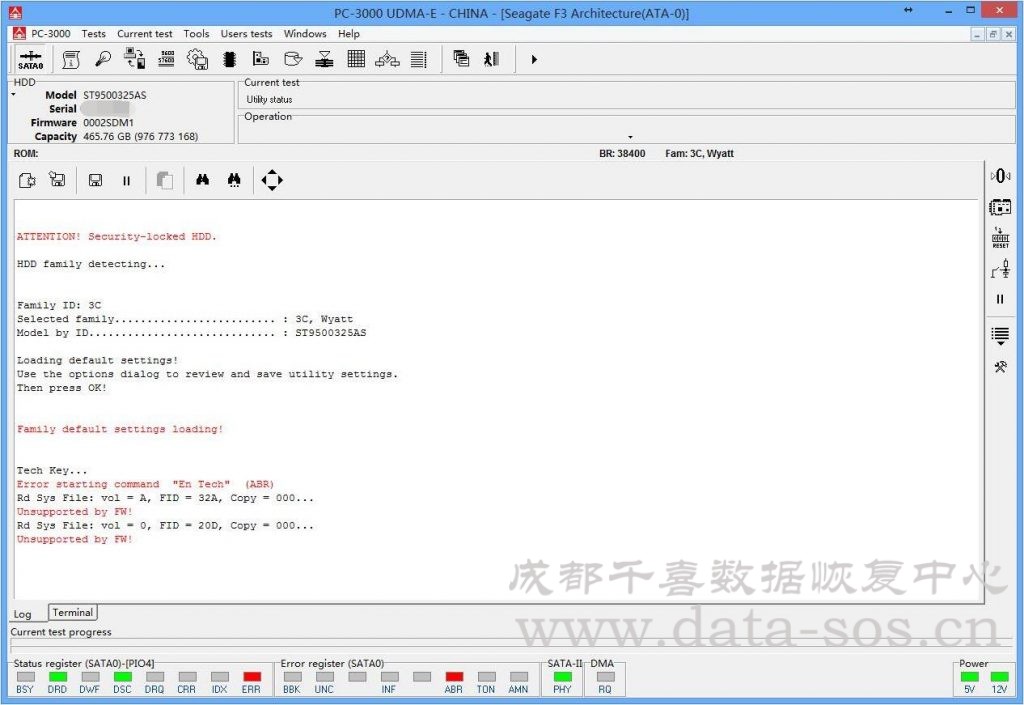1024x705 pixels.
Task: Open the PC-3000 menu
Action: 50,33
